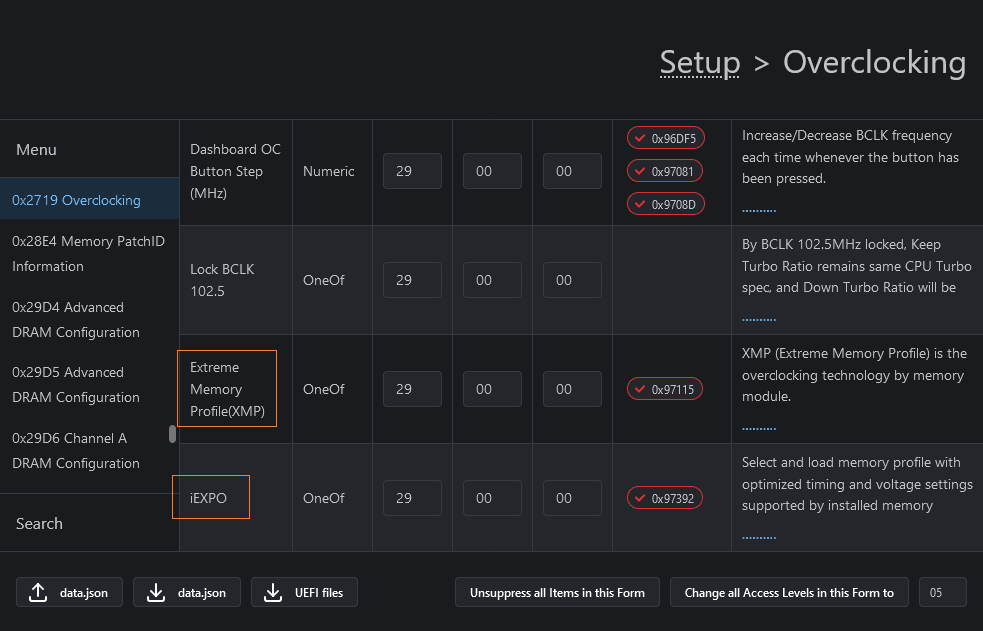Expand Lock BCLK 102.5 description text
The height and width of the screenshot is (631, 983).
[x=759, y=319]
